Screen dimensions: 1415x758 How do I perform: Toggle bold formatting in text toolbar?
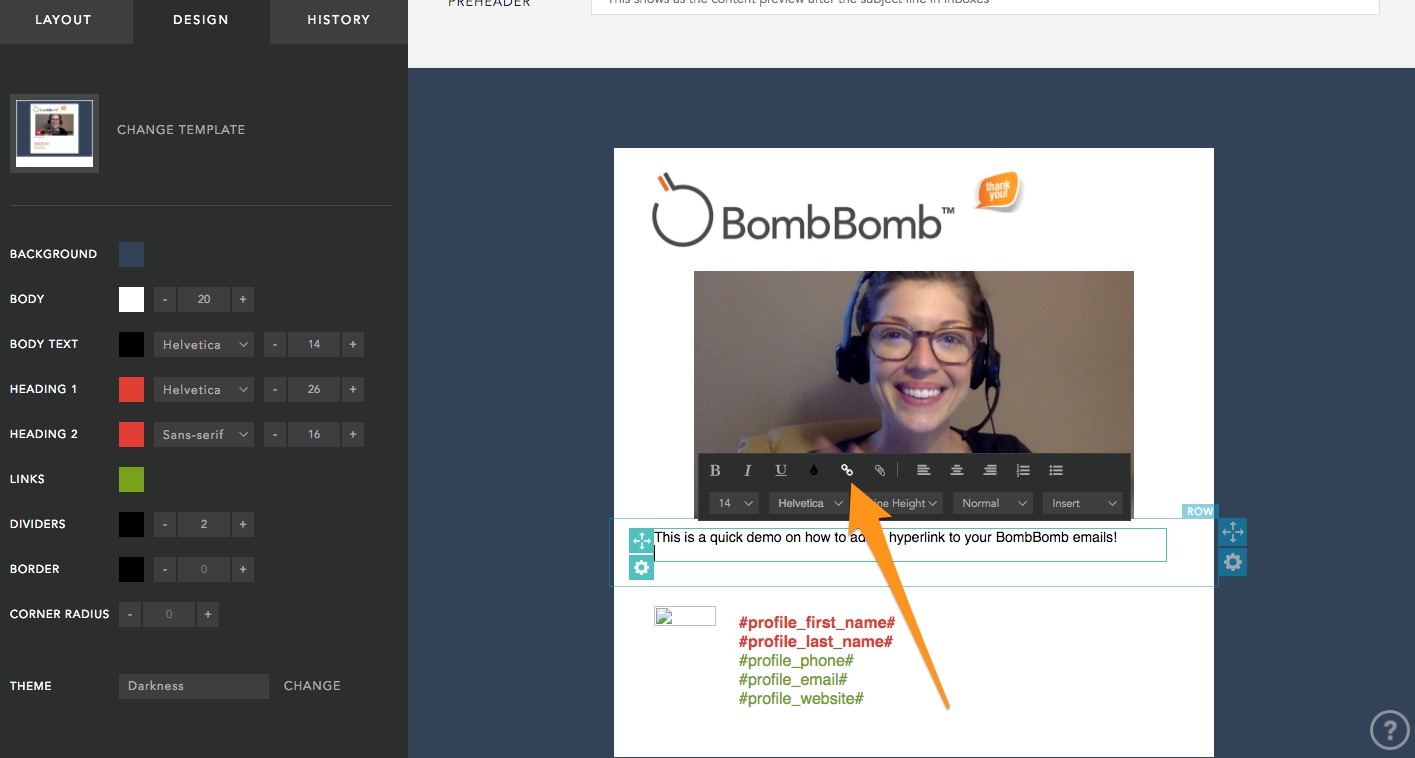715,470
